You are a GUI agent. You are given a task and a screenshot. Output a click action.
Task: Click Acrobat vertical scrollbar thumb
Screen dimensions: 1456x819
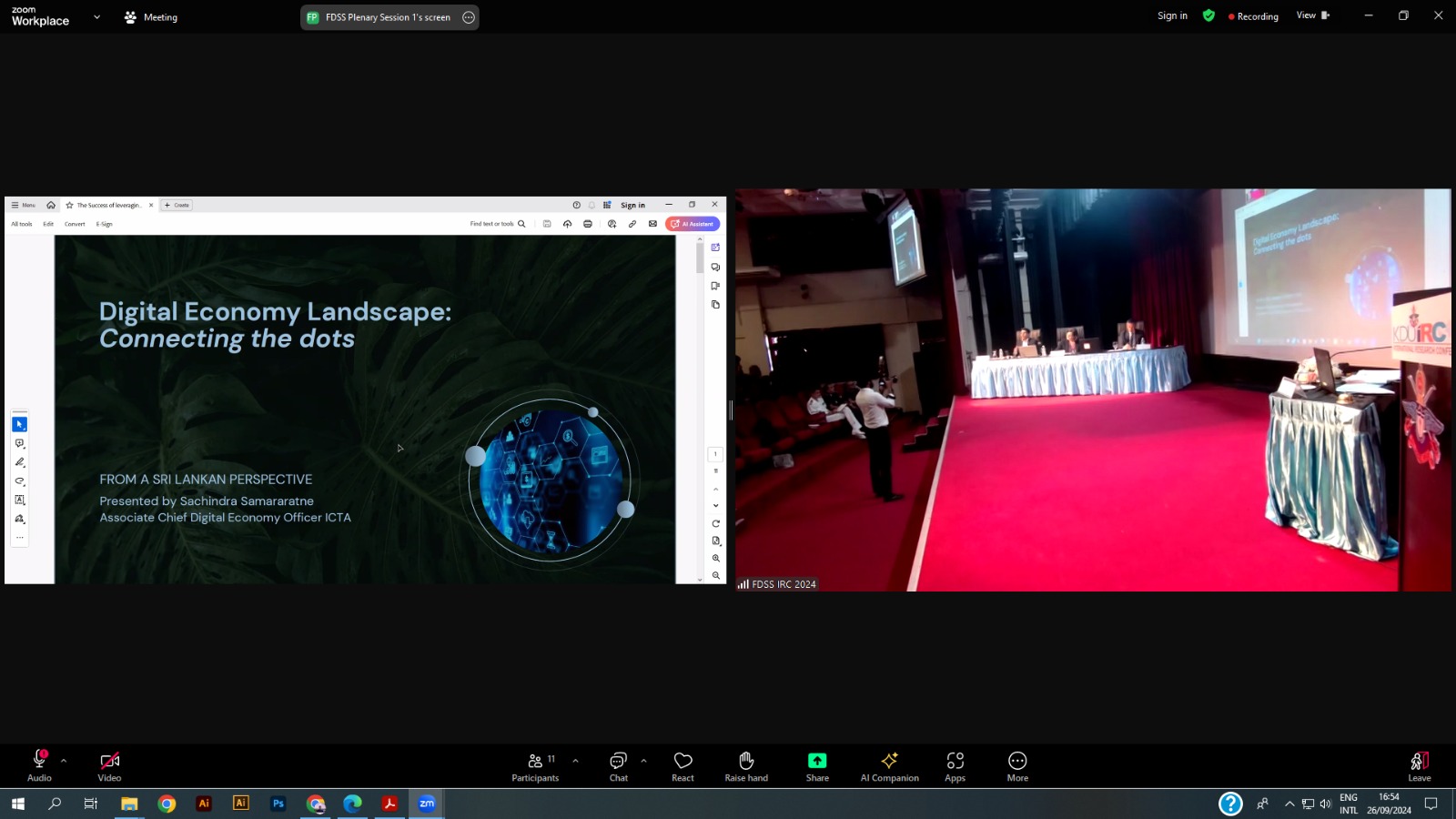click(700, 258)
